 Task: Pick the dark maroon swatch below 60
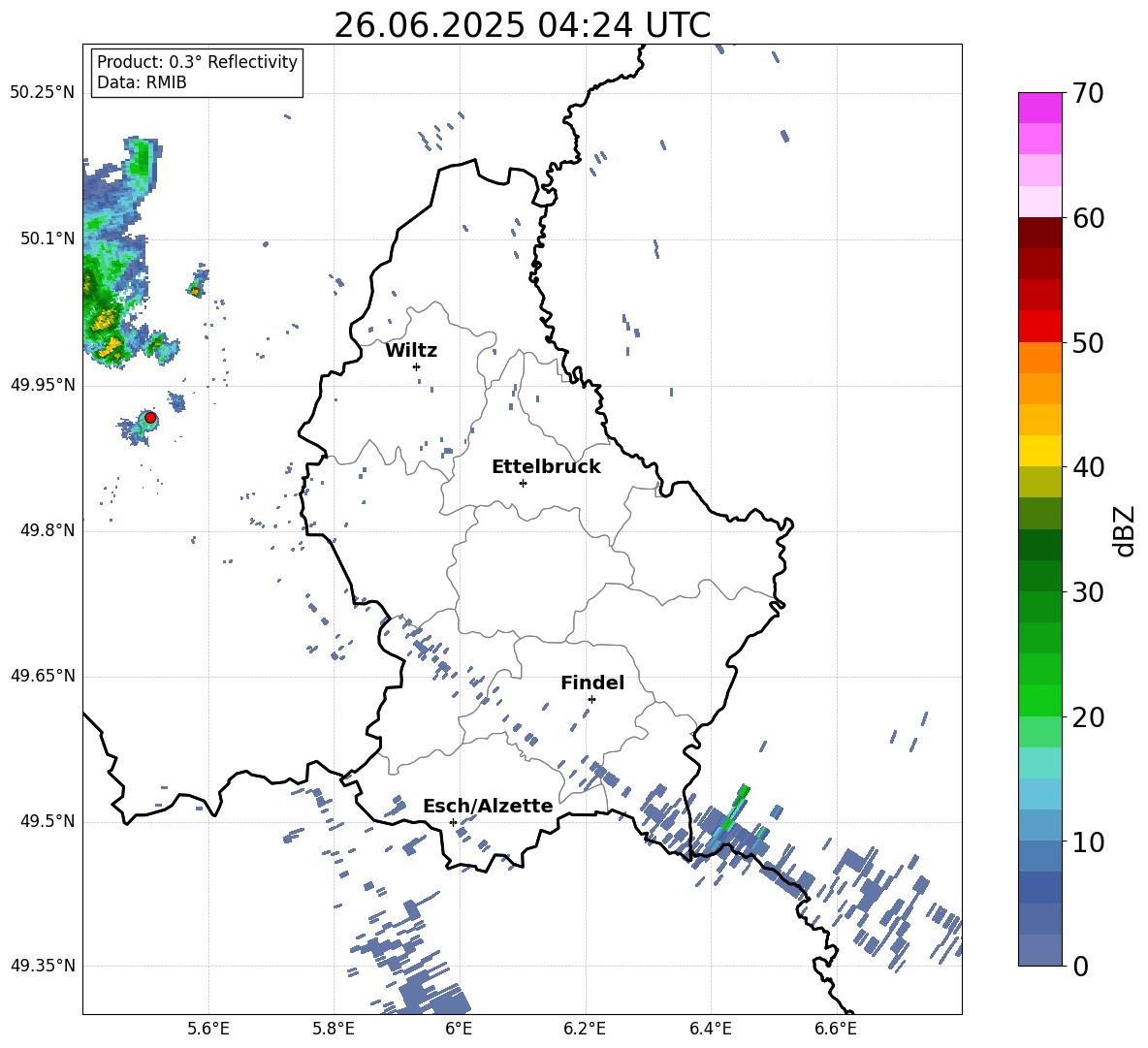pyautogui.click(x=1040, y=233)
